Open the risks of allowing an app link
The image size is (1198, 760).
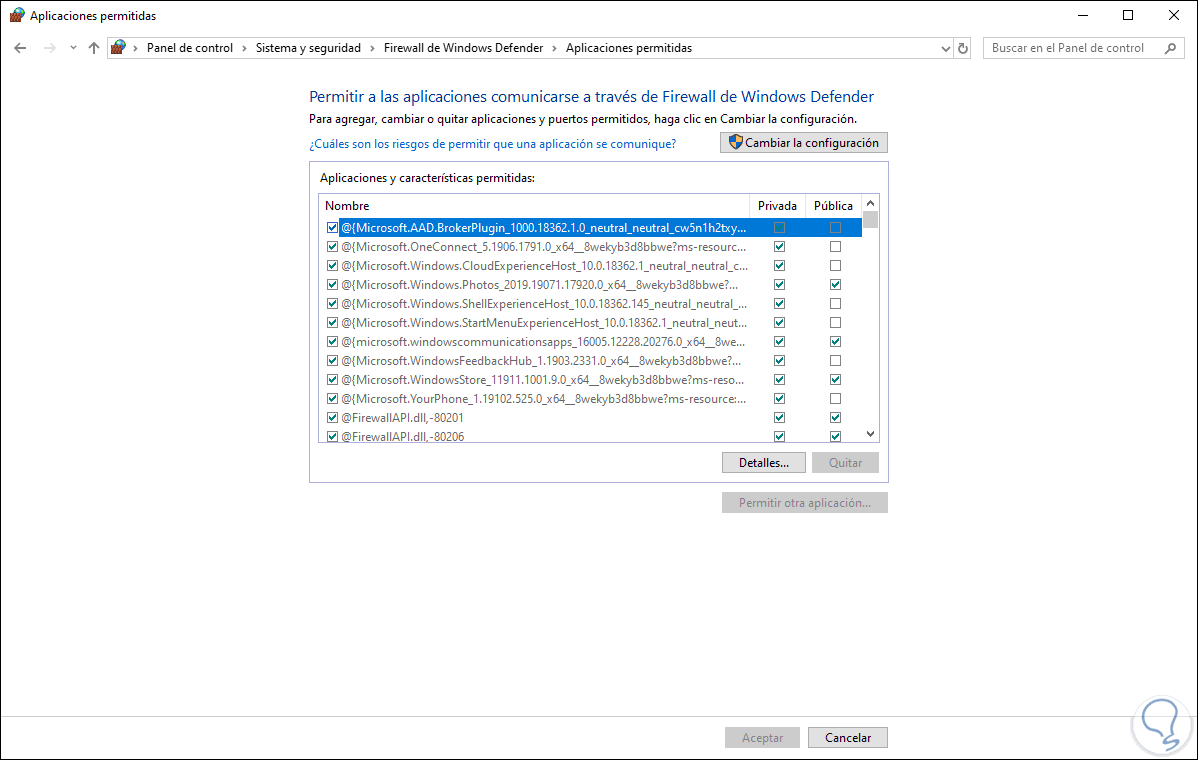492,144
